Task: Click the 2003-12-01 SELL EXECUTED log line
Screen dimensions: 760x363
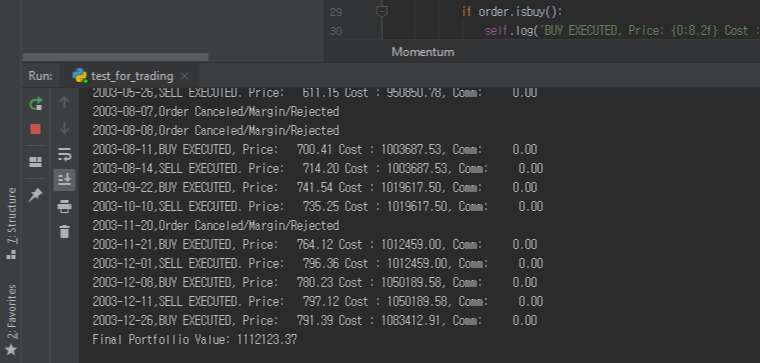Action: 317,264
